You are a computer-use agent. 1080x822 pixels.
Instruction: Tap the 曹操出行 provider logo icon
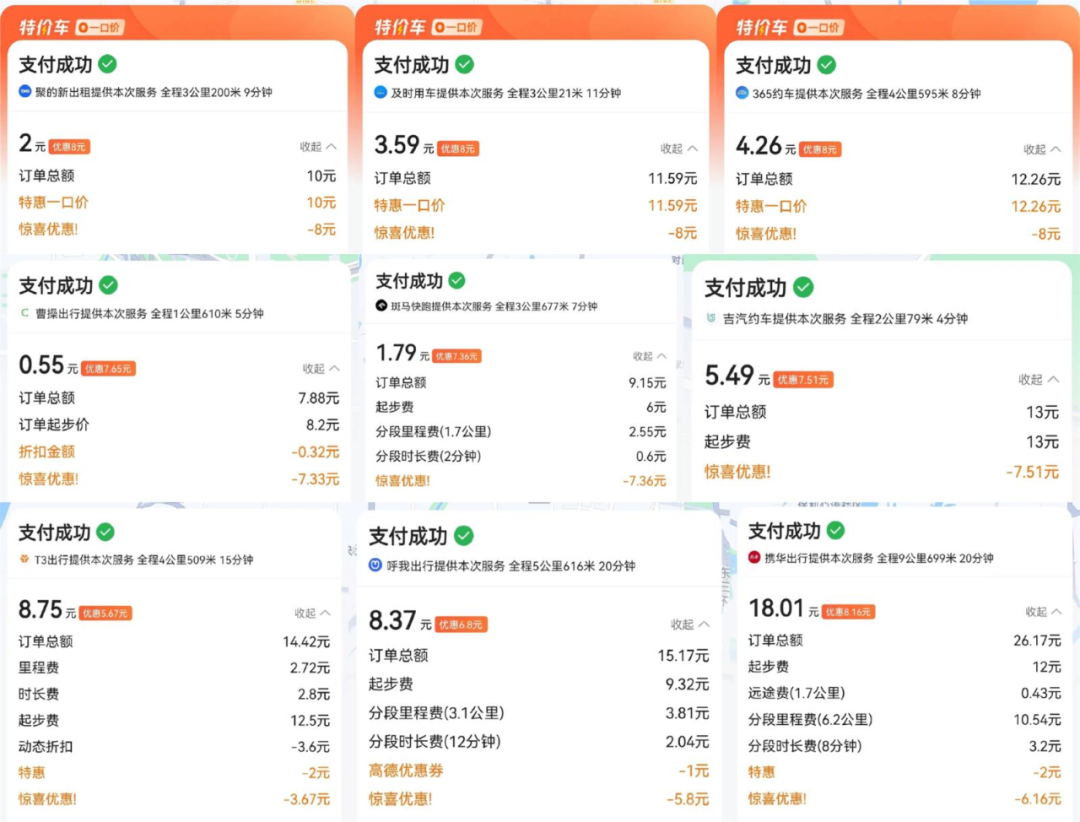point(25,313)
